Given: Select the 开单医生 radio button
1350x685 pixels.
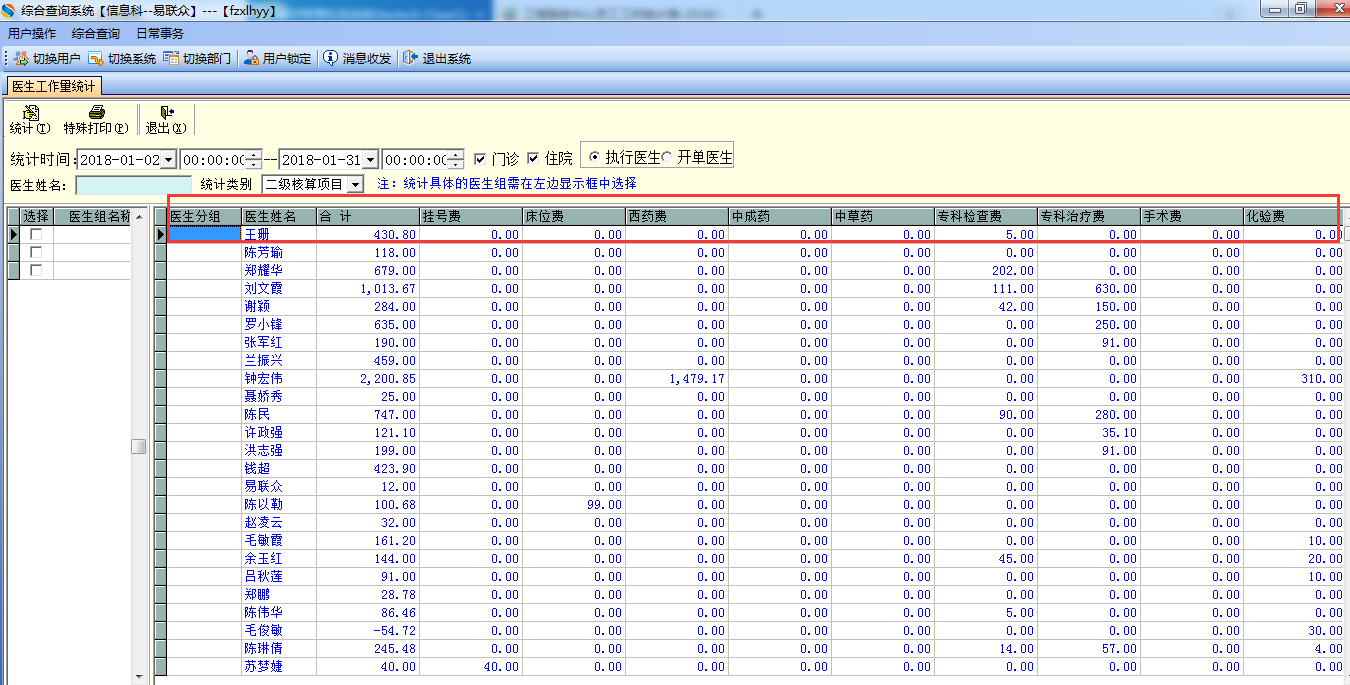Looking at the screenshot, I should click(x=667, y=158).
